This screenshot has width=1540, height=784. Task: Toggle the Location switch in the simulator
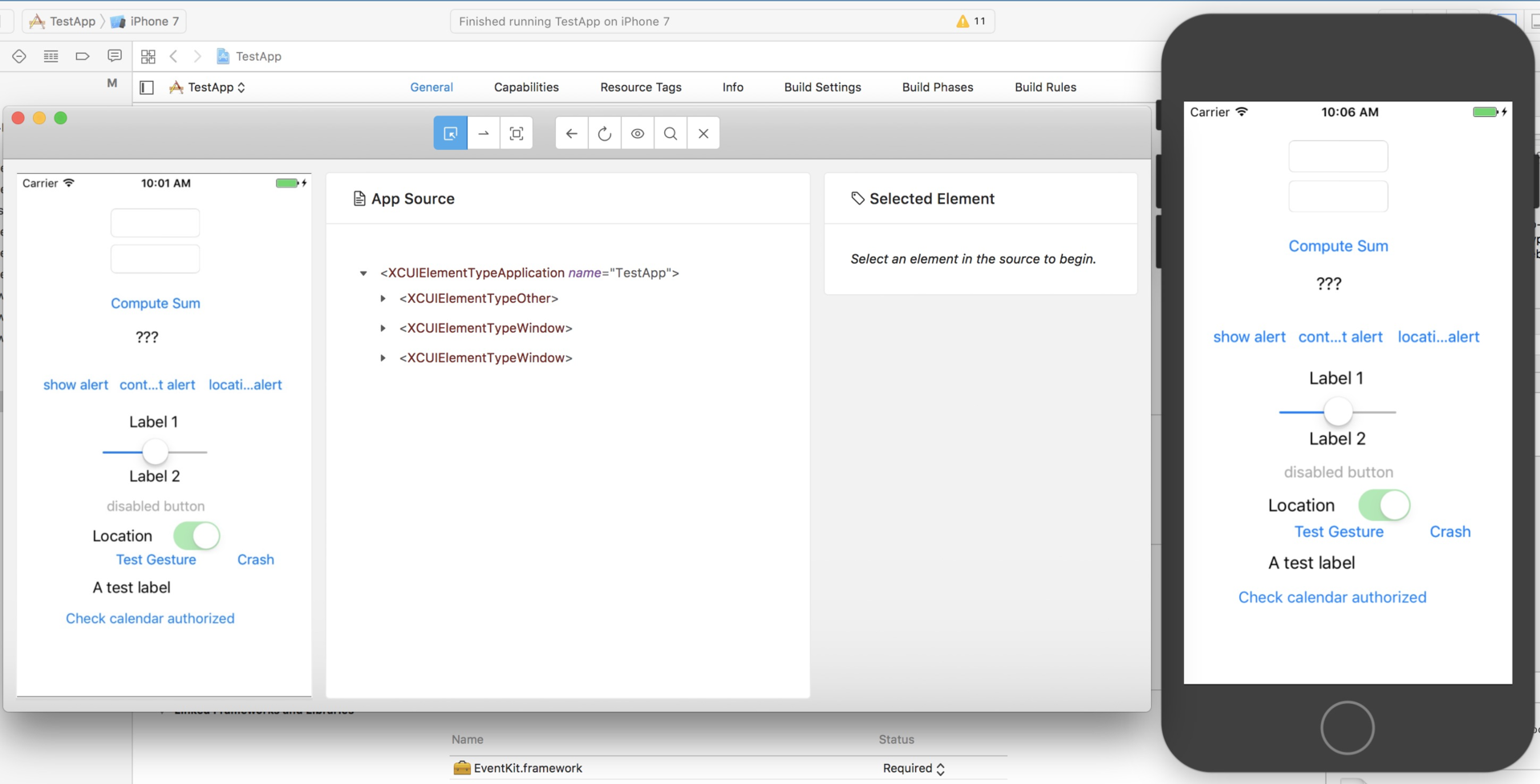[1384, 505]
